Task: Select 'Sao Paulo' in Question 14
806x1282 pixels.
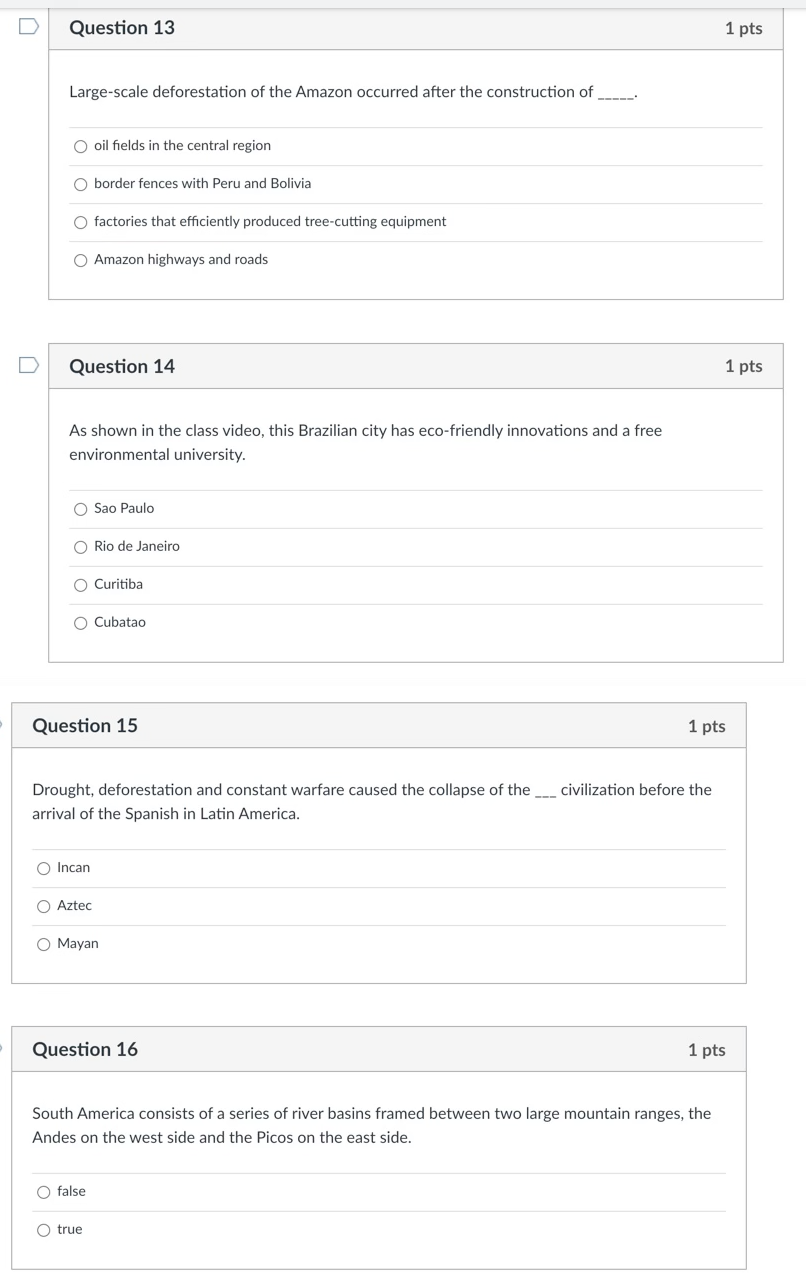Action: point(80,509)
